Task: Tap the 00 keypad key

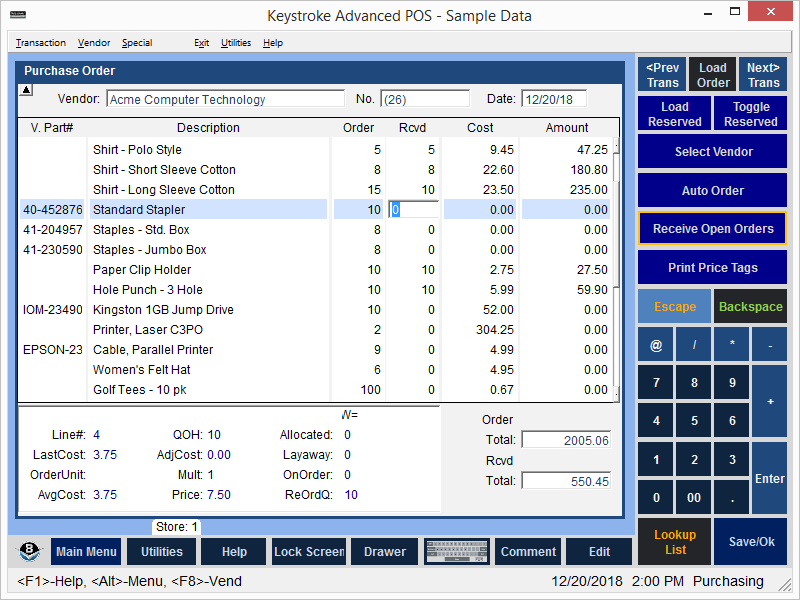Action: point(694,497)
